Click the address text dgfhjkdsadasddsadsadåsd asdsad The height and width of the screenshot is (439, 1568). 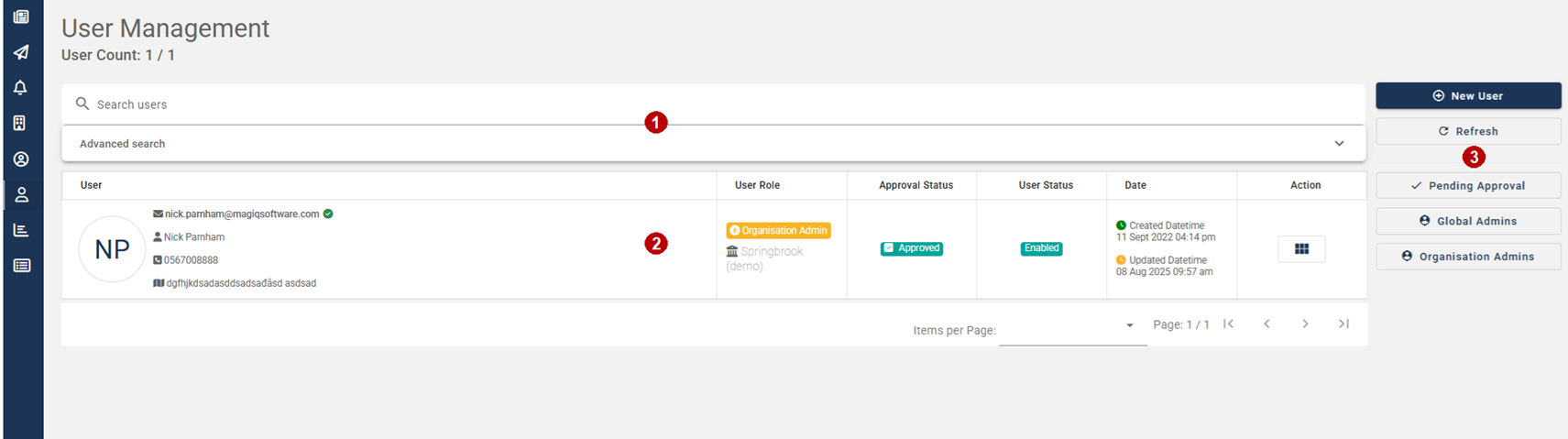(241, 283)
